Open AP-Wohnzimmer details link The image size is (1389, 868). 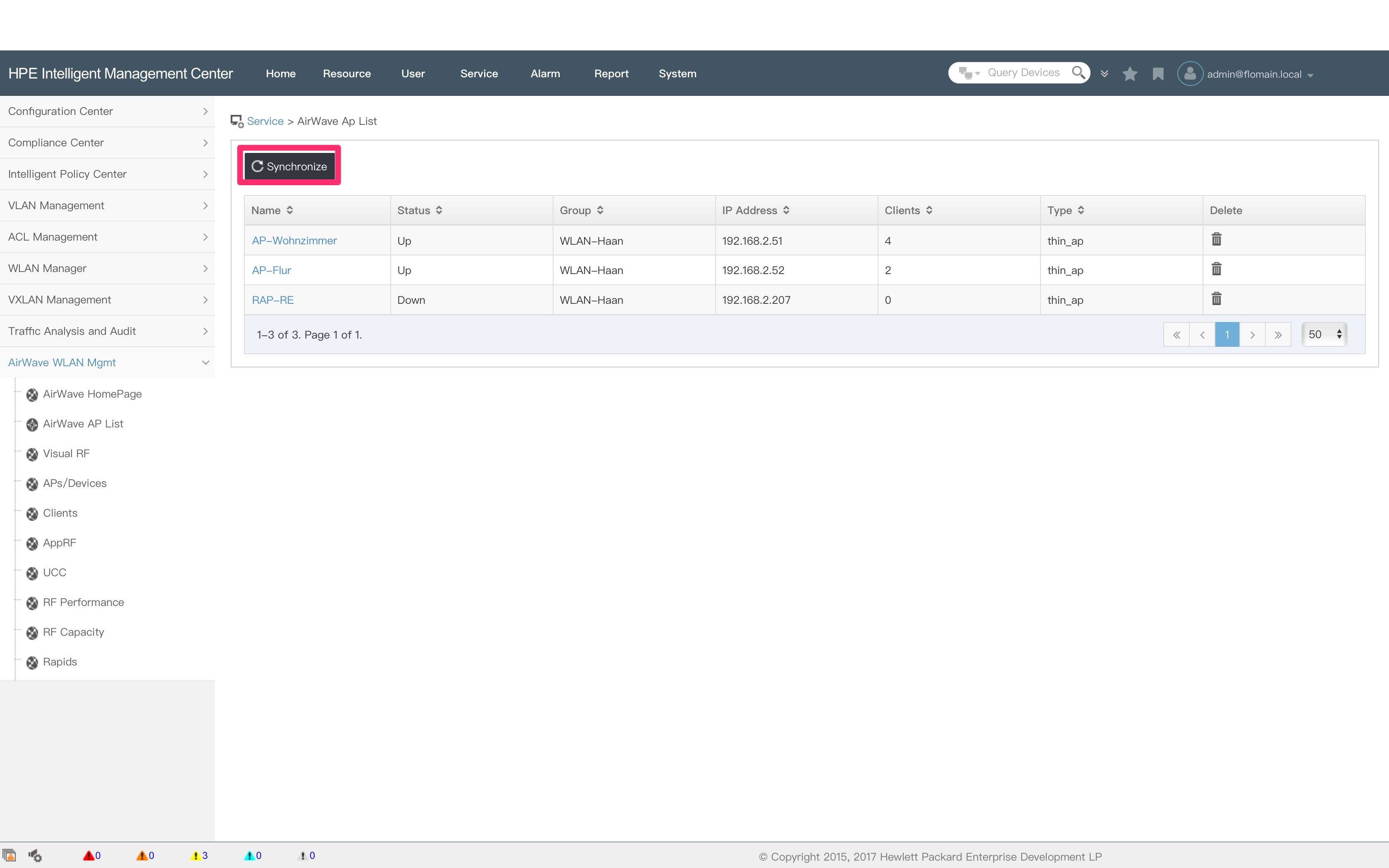294,241
